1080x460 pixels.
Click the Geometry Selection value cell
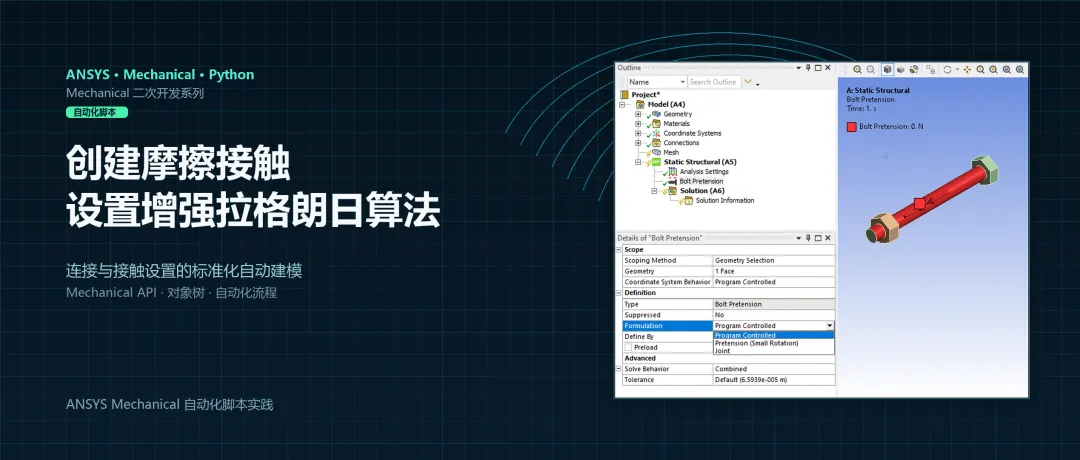point(773,260)
